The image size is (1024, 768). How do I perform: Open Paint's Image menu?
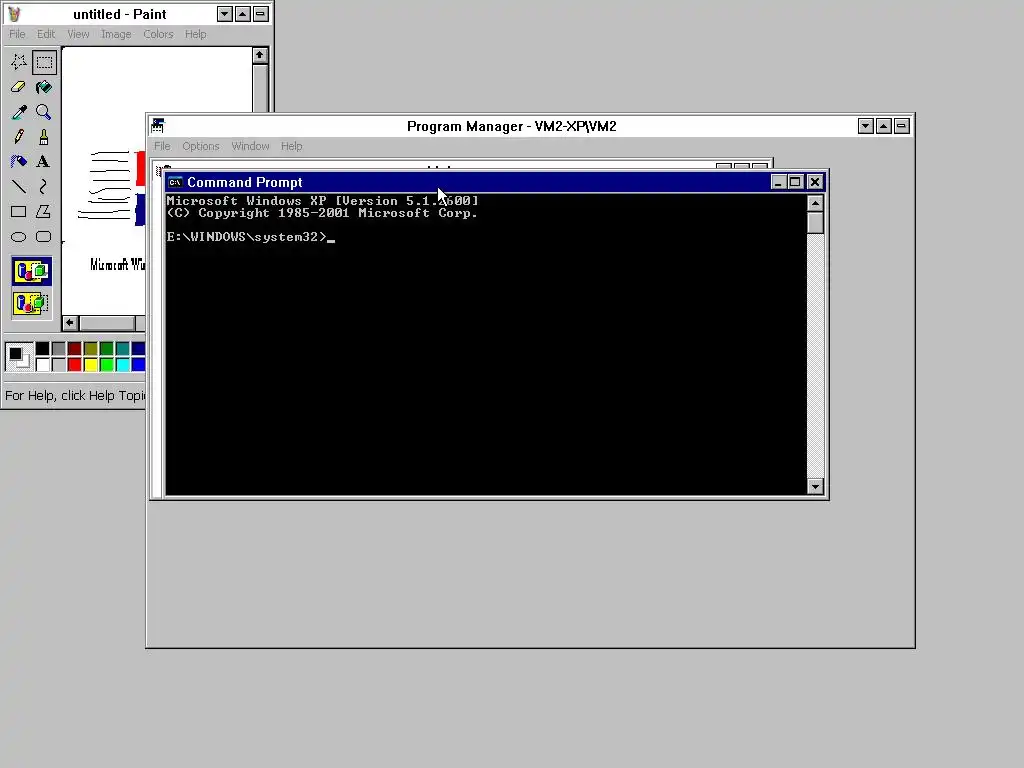(x=116, y=34)
